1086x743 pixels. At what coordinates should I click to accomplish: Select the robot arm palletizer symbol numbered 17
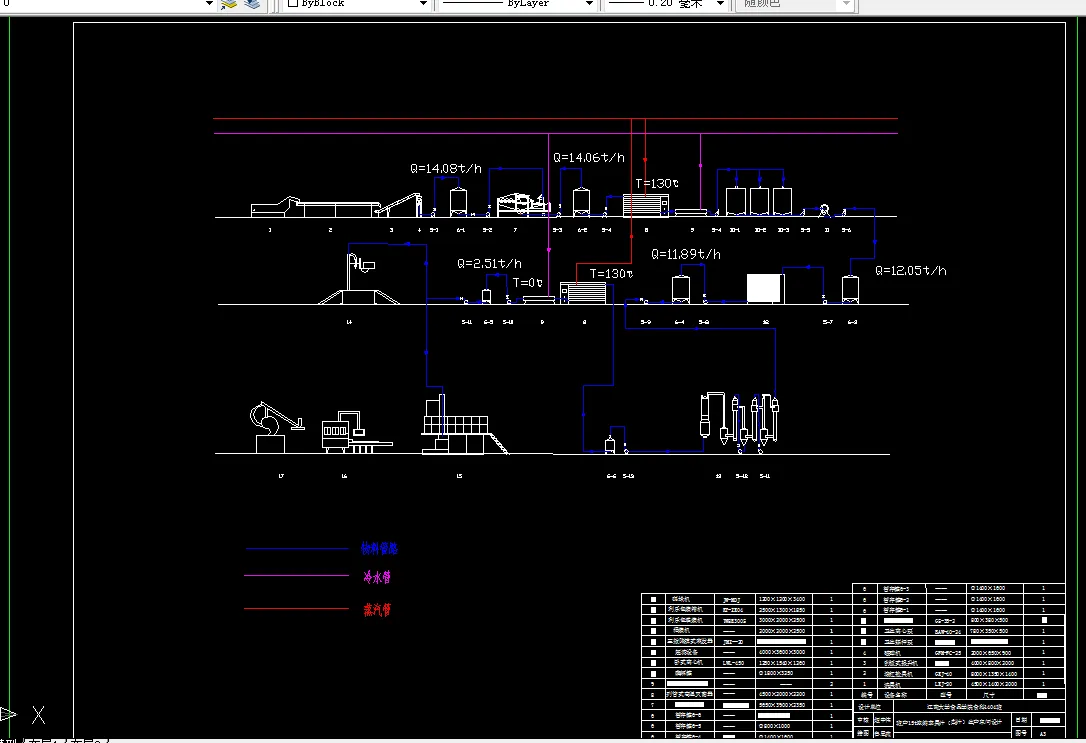coord(276,427)
